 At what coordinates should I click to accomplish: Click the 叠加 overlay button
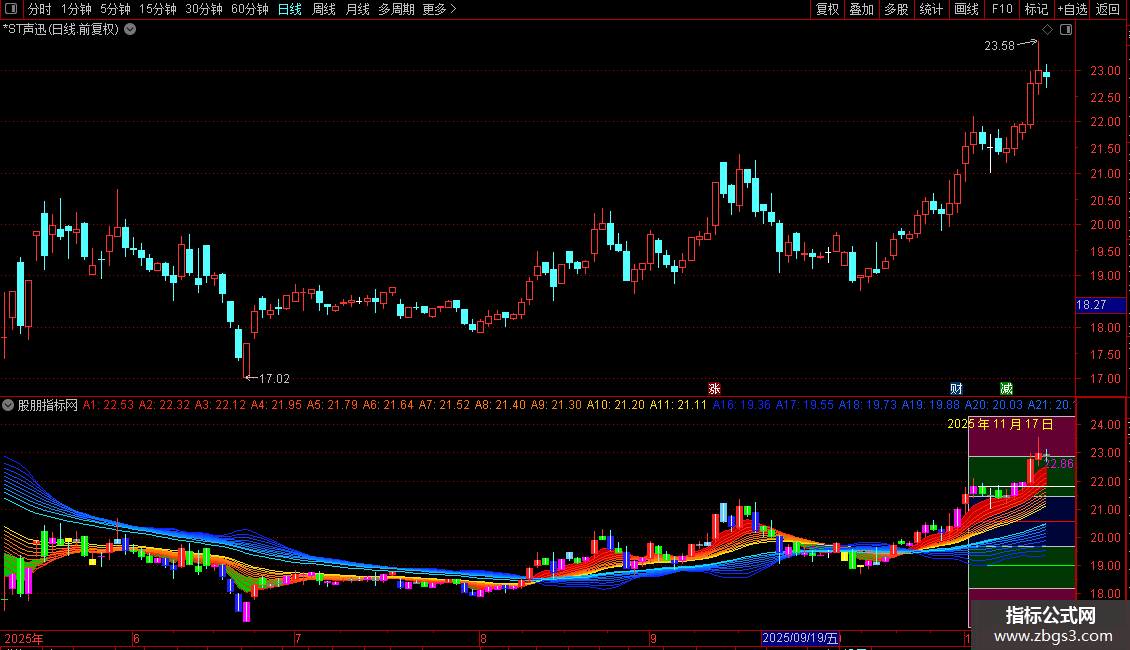click(861, 9)
